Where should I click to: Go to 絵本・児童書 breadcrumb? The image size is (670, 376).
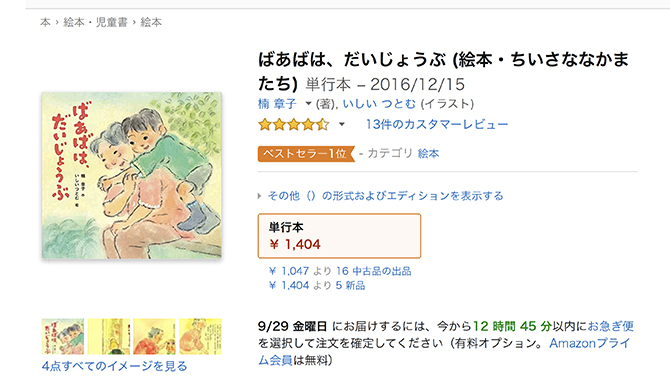[95, 22]
